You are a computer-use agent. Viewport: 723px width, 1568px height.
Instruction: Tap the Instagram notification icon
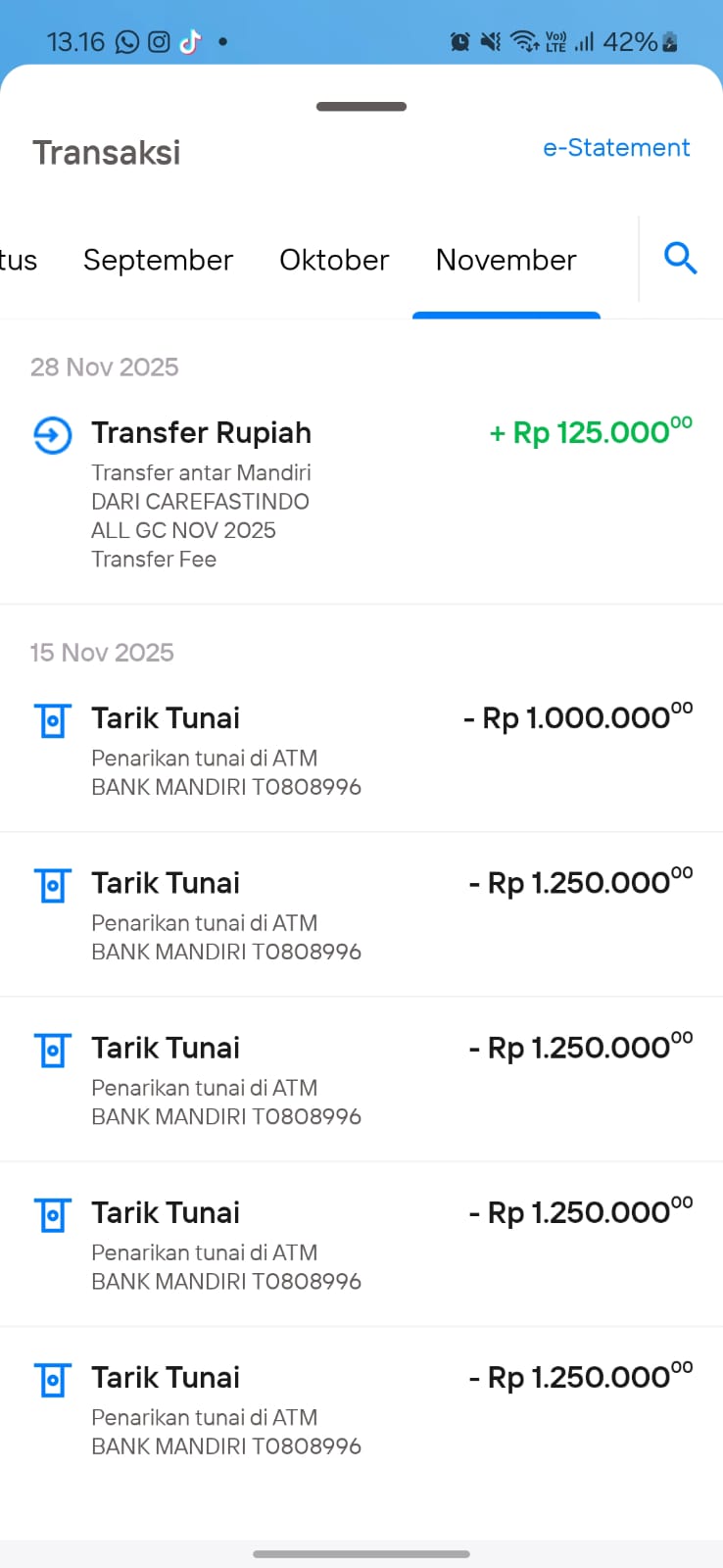pyautogui.click(x=159, y=42)
